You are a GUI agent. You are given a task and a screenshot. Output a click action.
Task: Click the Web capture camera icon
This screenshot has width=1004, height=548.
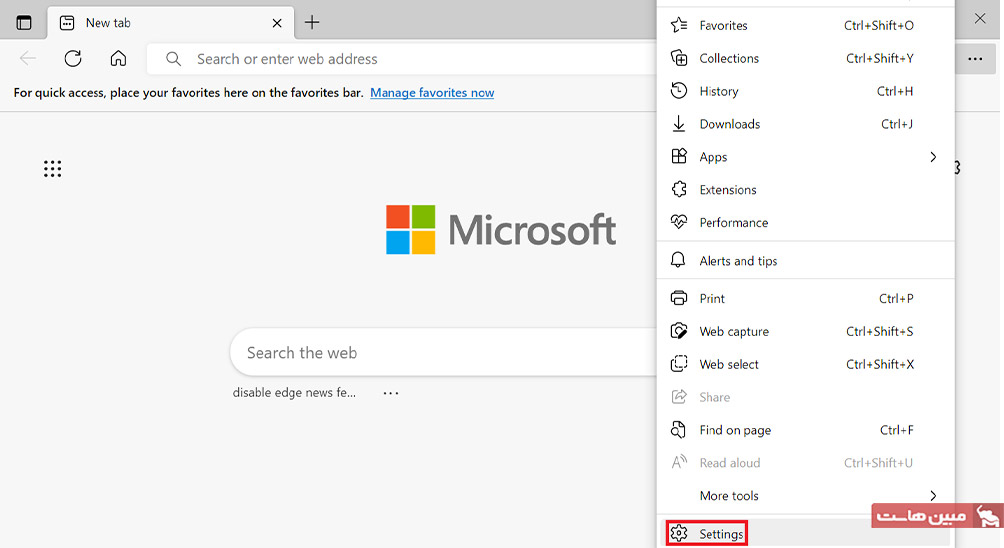coord(679,331)
